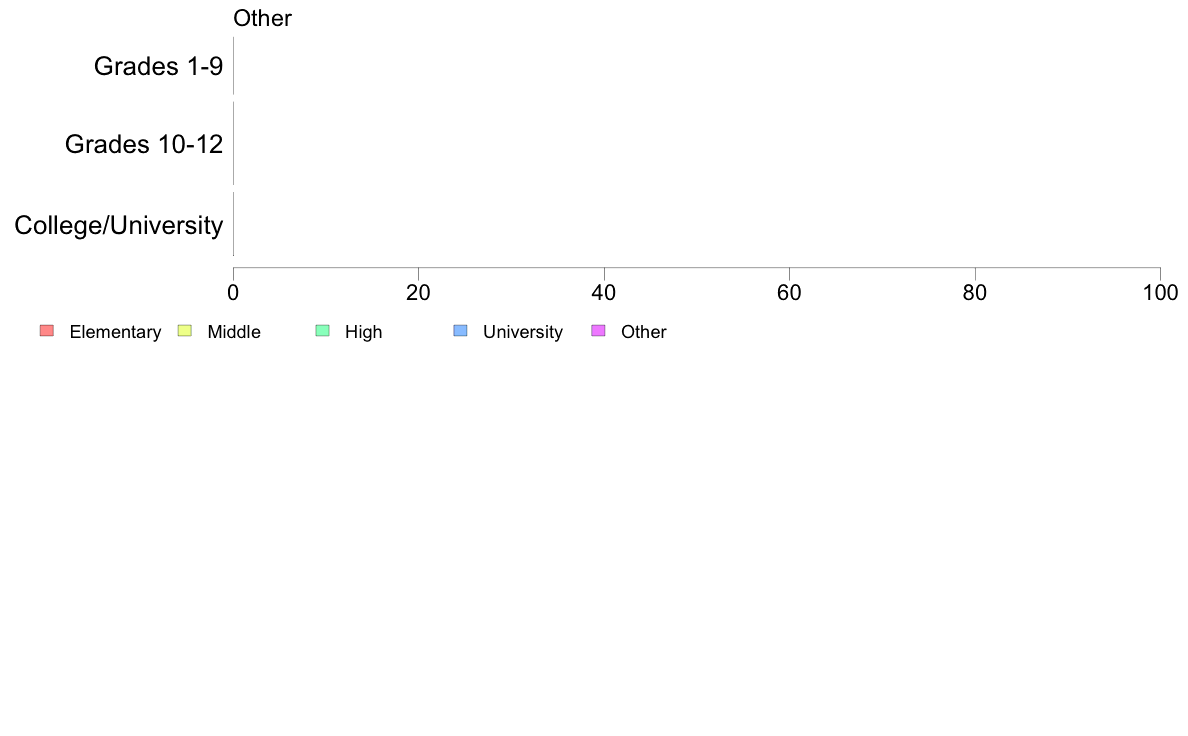The width and height of the screenshot is (1188, 736).
Task: Select the High legend label
Action: [x=364, y=332]
